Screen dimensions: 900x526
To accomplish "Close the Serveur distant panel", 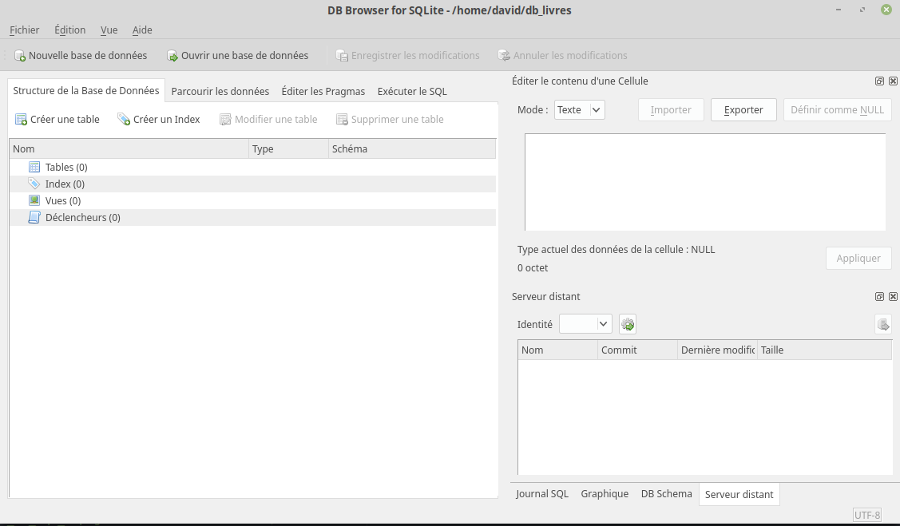I will point(890,297).
